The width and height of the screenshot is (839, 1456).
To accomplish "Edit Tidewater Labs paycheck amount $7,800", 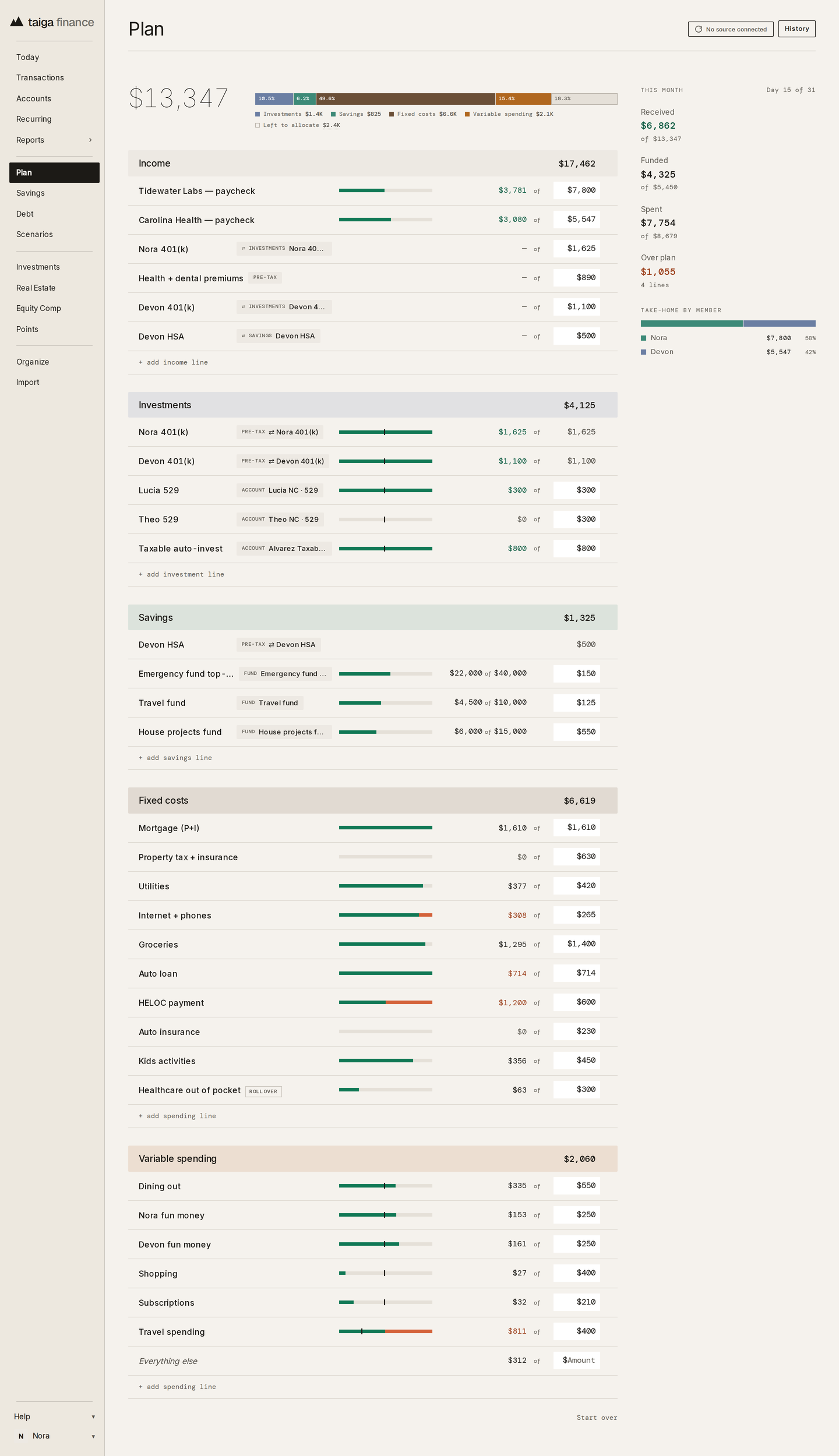I will [577, 190].
